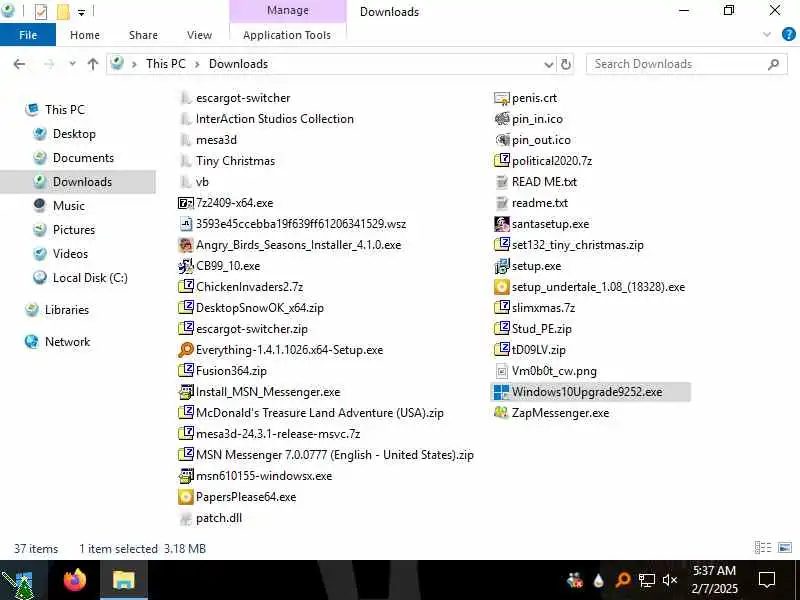
Task: Go back with the Back arrow
Action: point(19,64)
